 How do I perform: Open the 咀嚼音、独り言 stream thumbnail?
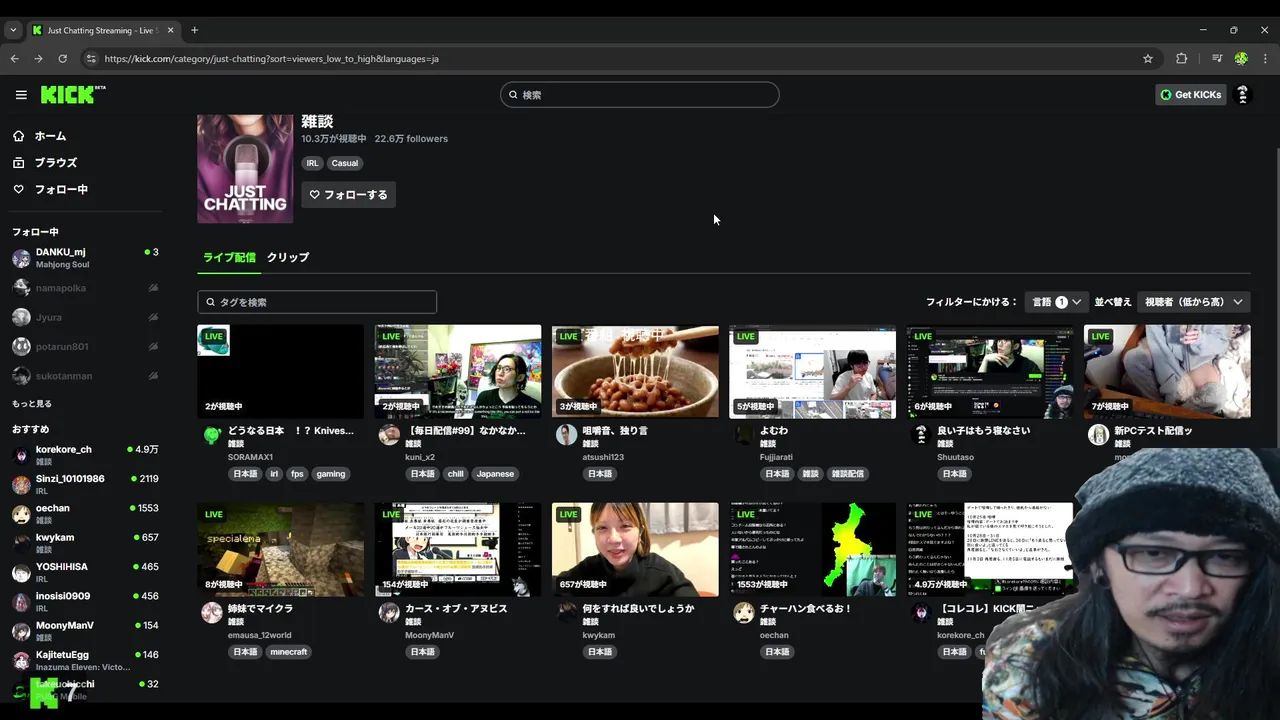pos(635,371)
